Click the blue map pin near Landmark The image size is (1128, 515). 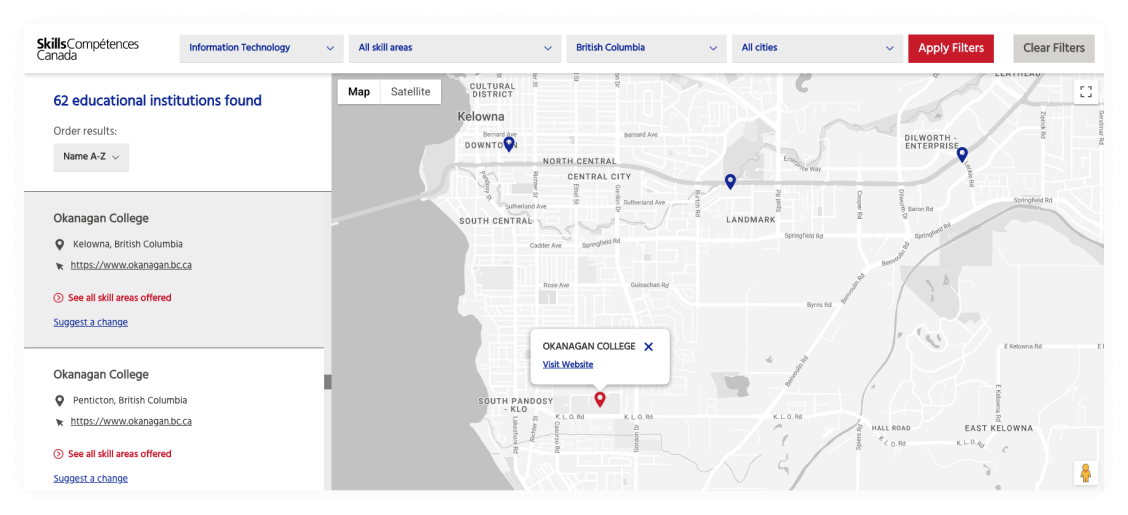point(730,181)
